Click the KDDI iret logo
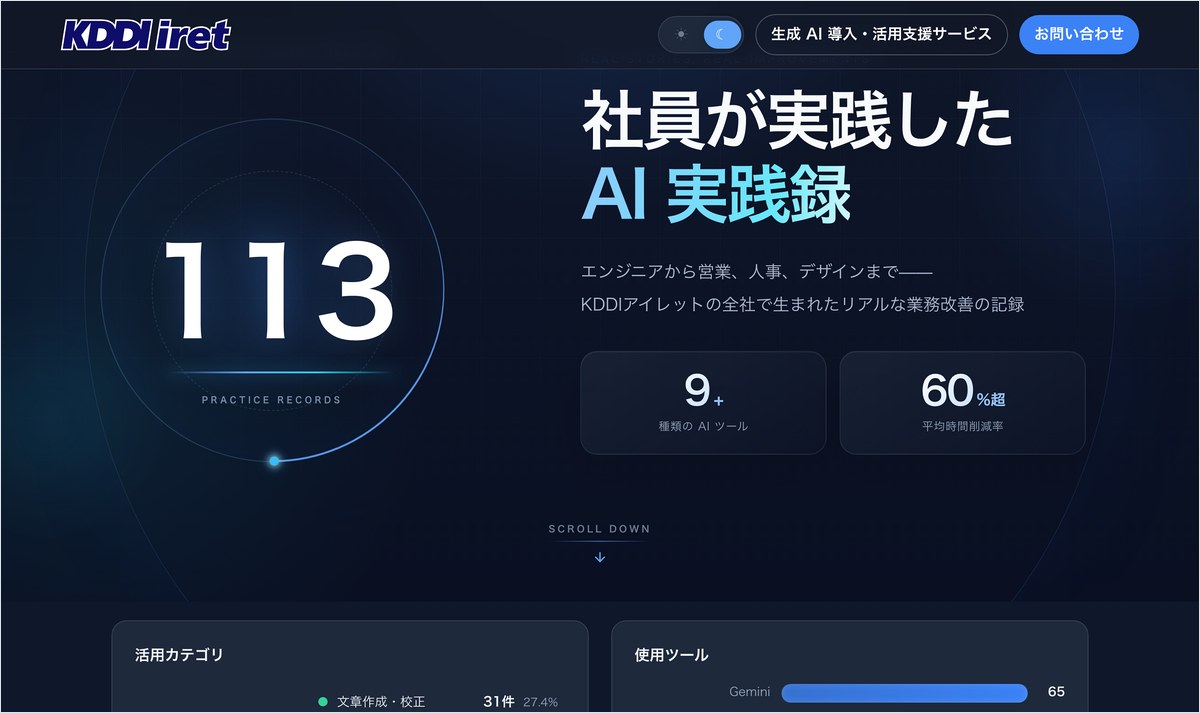This screenshot has height=713, width=1200. [146, 35]
